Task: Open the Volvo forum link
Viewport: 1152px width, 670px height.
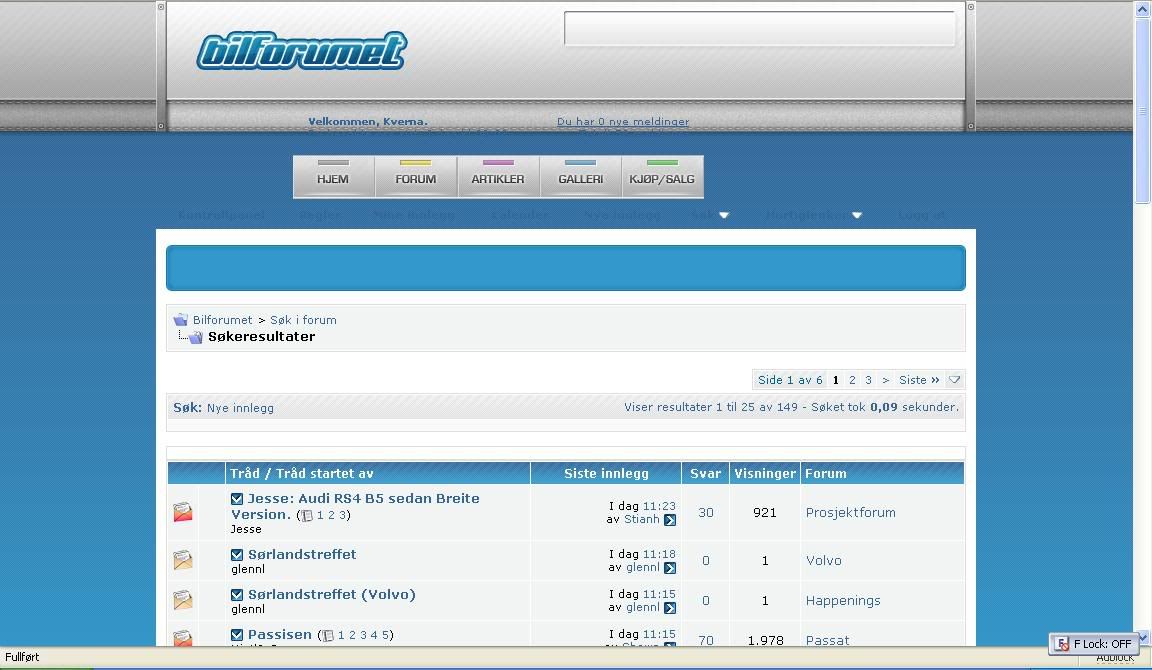Action: click(x=824, y=561)
